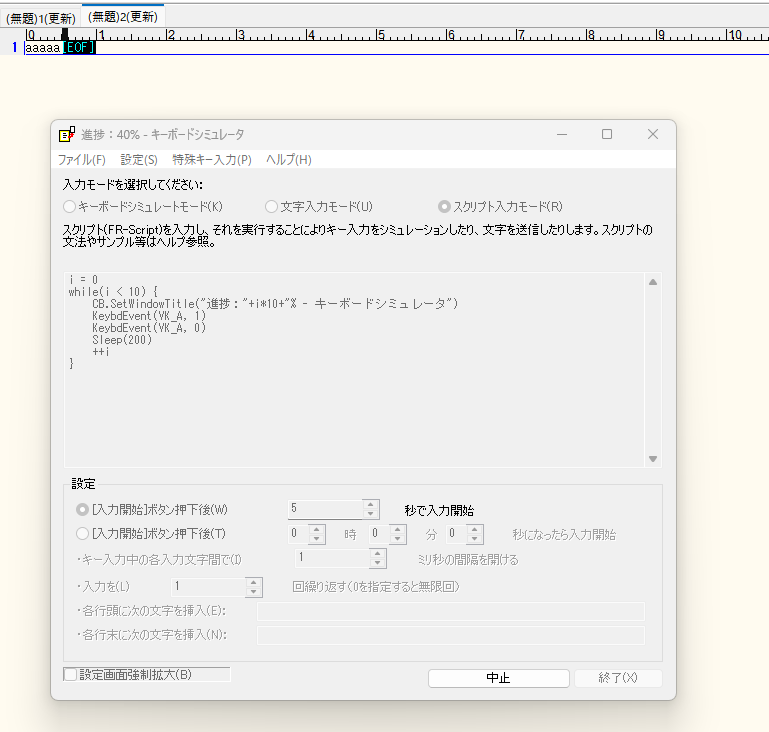Maximize the Keyboard Simulator window
The width and height of the screenshot is (769, 732).
606,134
